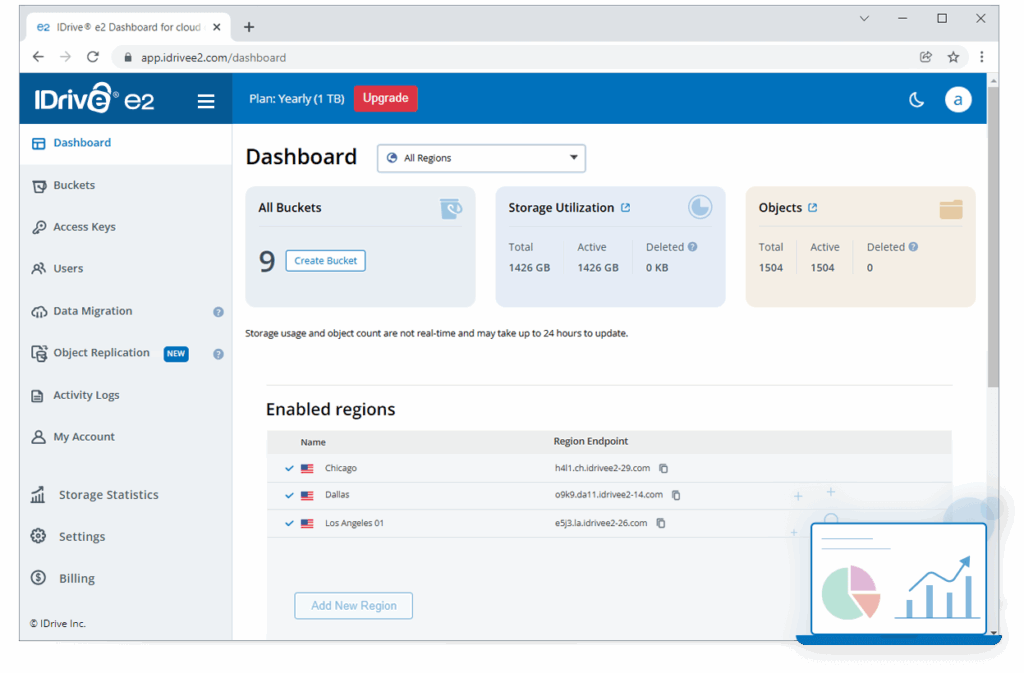Open the Buckets page in sidebar
The width and height of the screenshot is (1024, 673).
(74, 185)
